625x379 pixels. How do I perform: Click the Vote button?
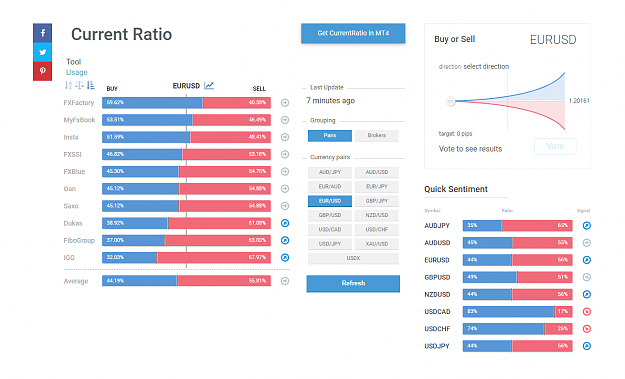[x=555, y=146]
